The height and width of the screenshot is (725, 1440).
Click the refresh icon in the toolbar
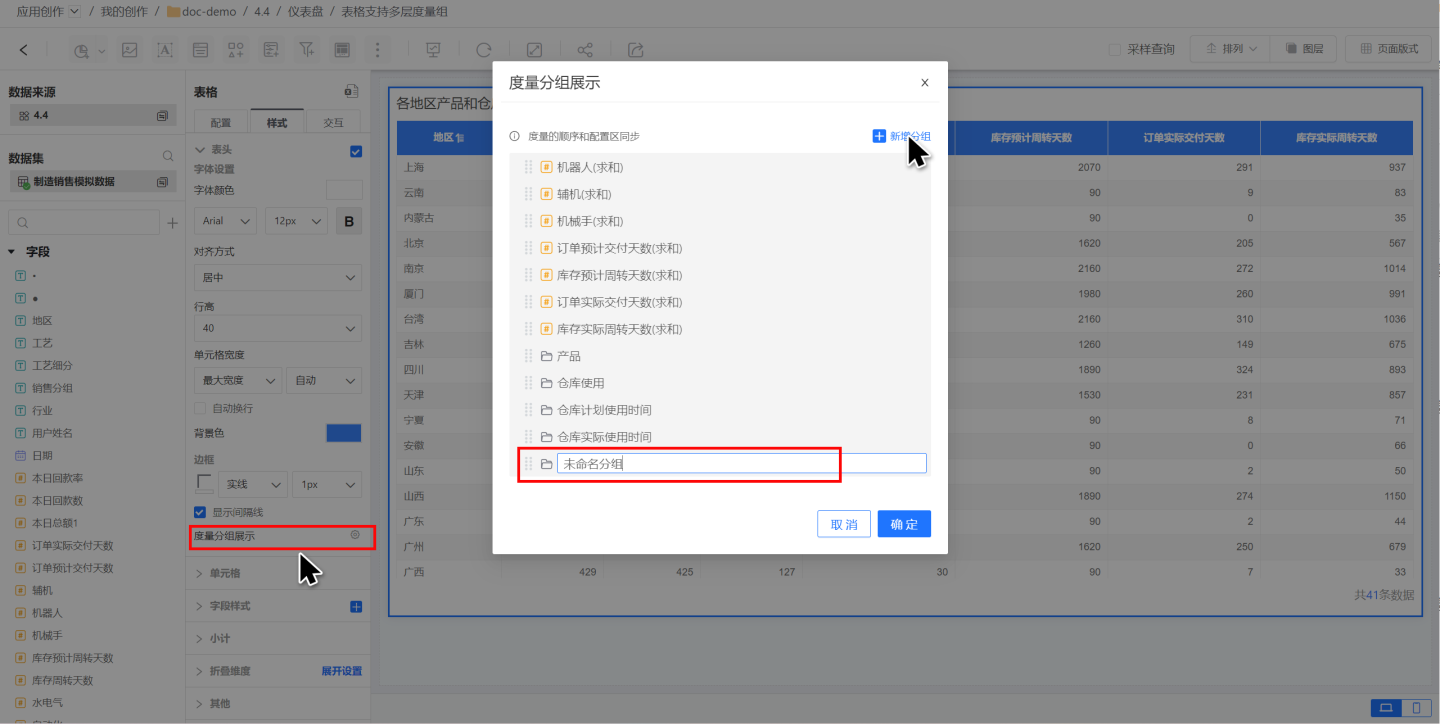tap(484, 50)
